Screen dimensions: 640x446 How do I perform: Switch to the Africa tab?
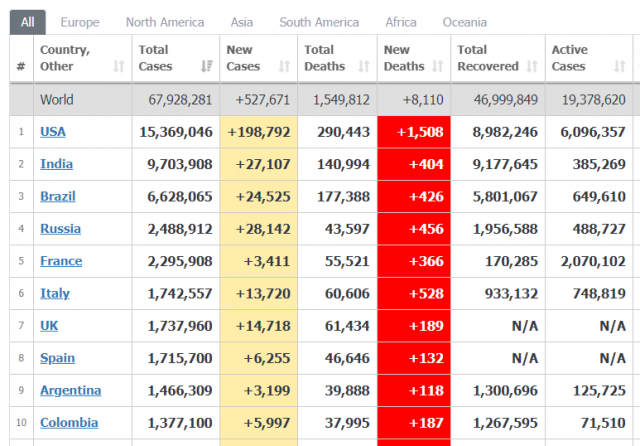[401, 22]
